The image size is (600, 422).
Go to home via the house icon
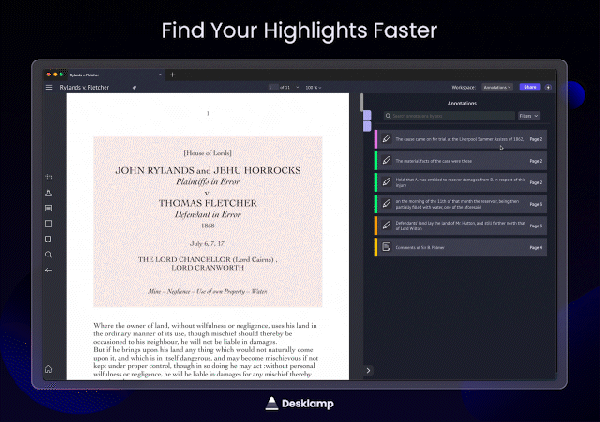pos(49,369)
